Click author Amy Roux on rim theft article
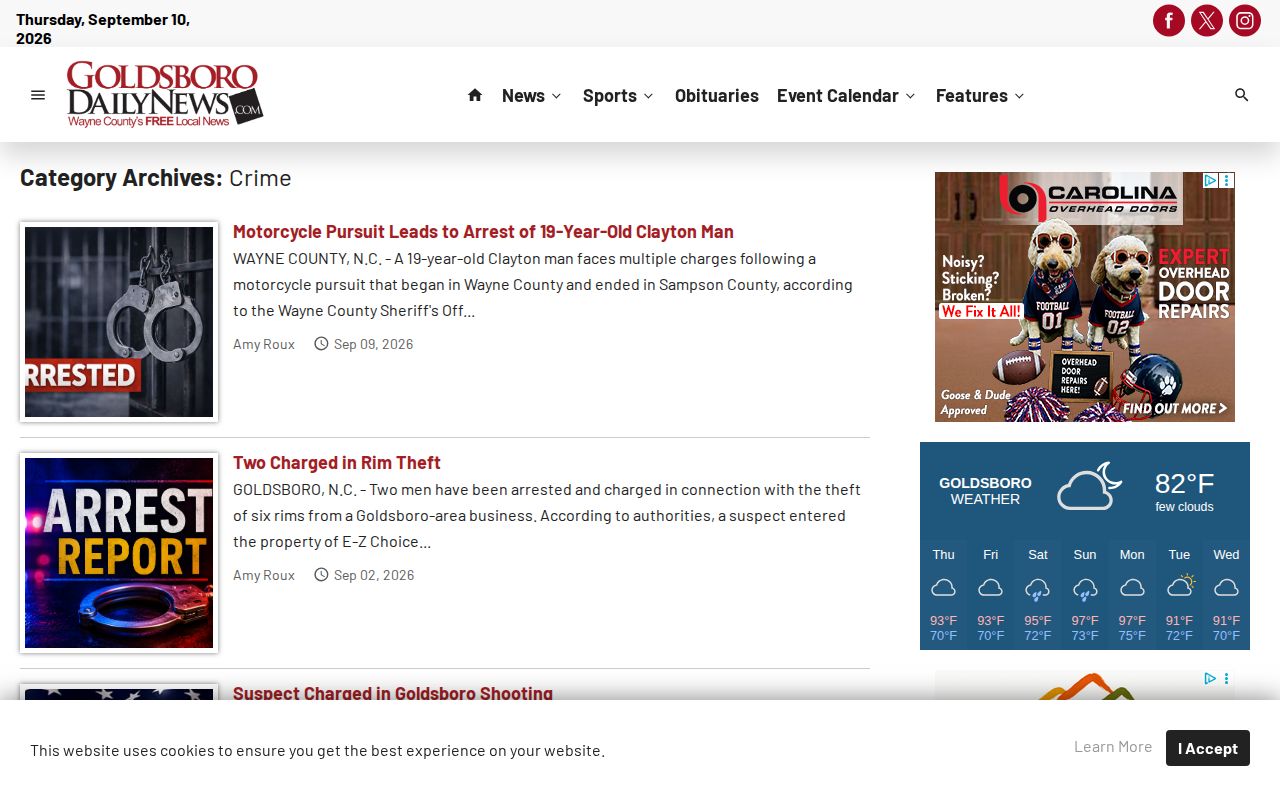The height and width of the screenshot is (800, 1280). [264, 575]
